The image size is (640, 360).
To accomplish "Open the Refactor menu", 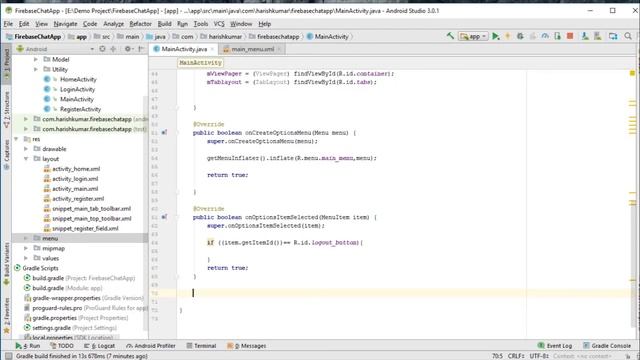I will tap(140, 24).
